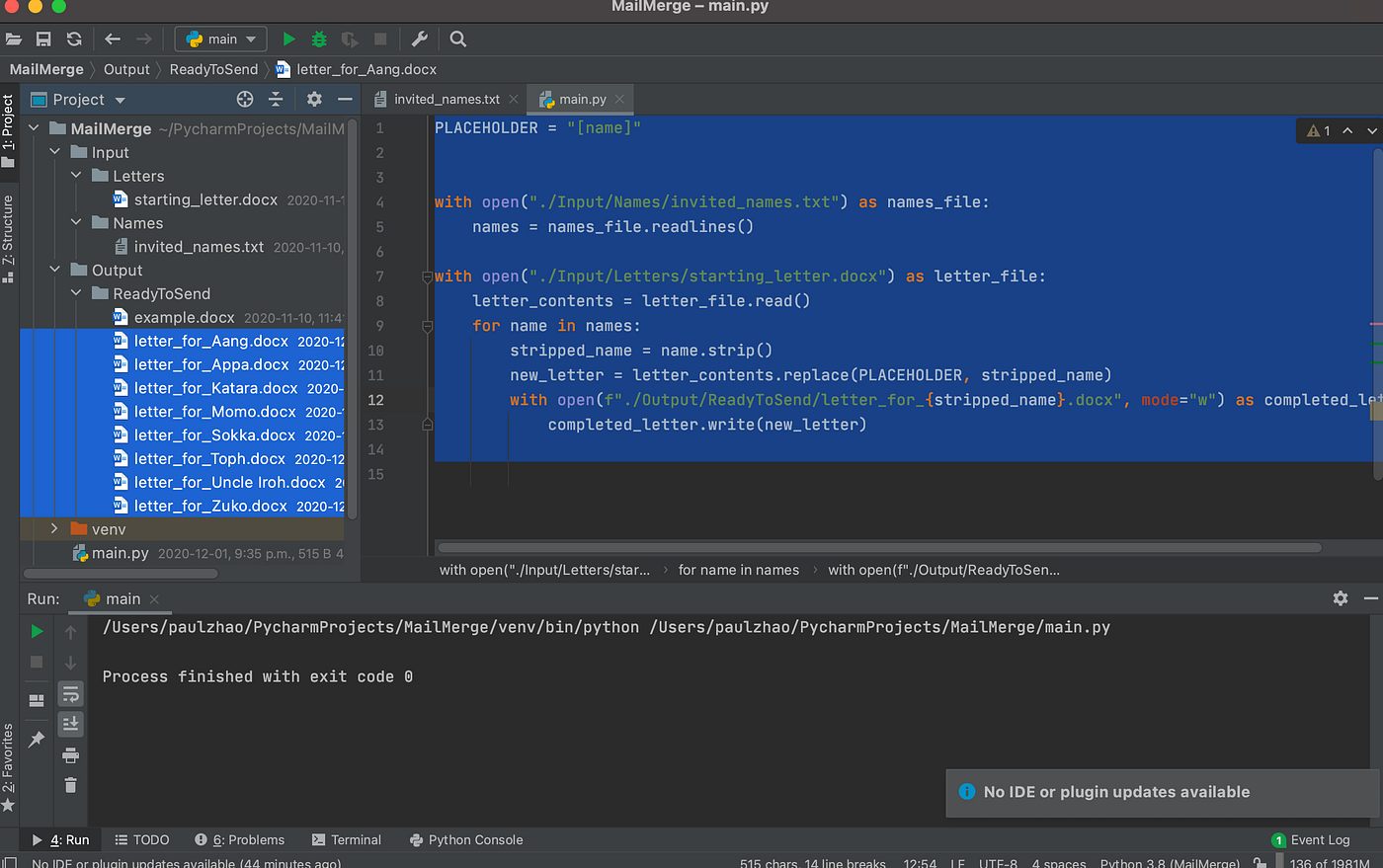Start debugging with the bug icon
Viewport: 1383px width, 868px height.
click(x=316, y=39)
